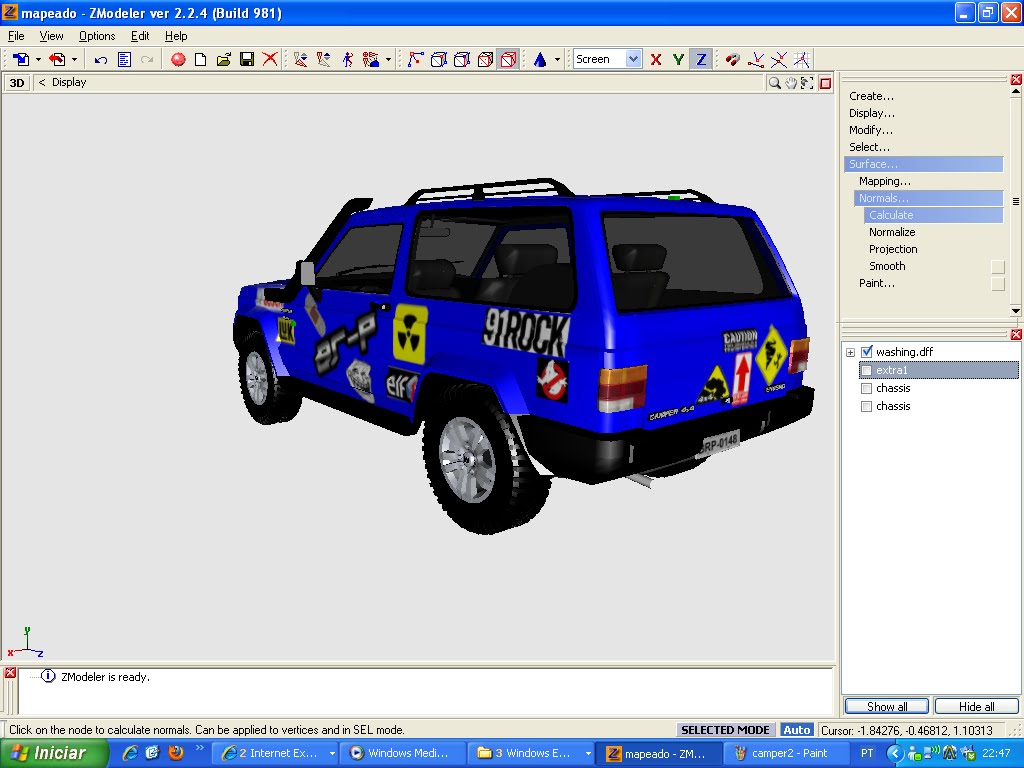Viewport: 1024px width, 768px height.
Task: Choose the Smooth normals command
Action: pyautogui.click(x=887, y=266)
